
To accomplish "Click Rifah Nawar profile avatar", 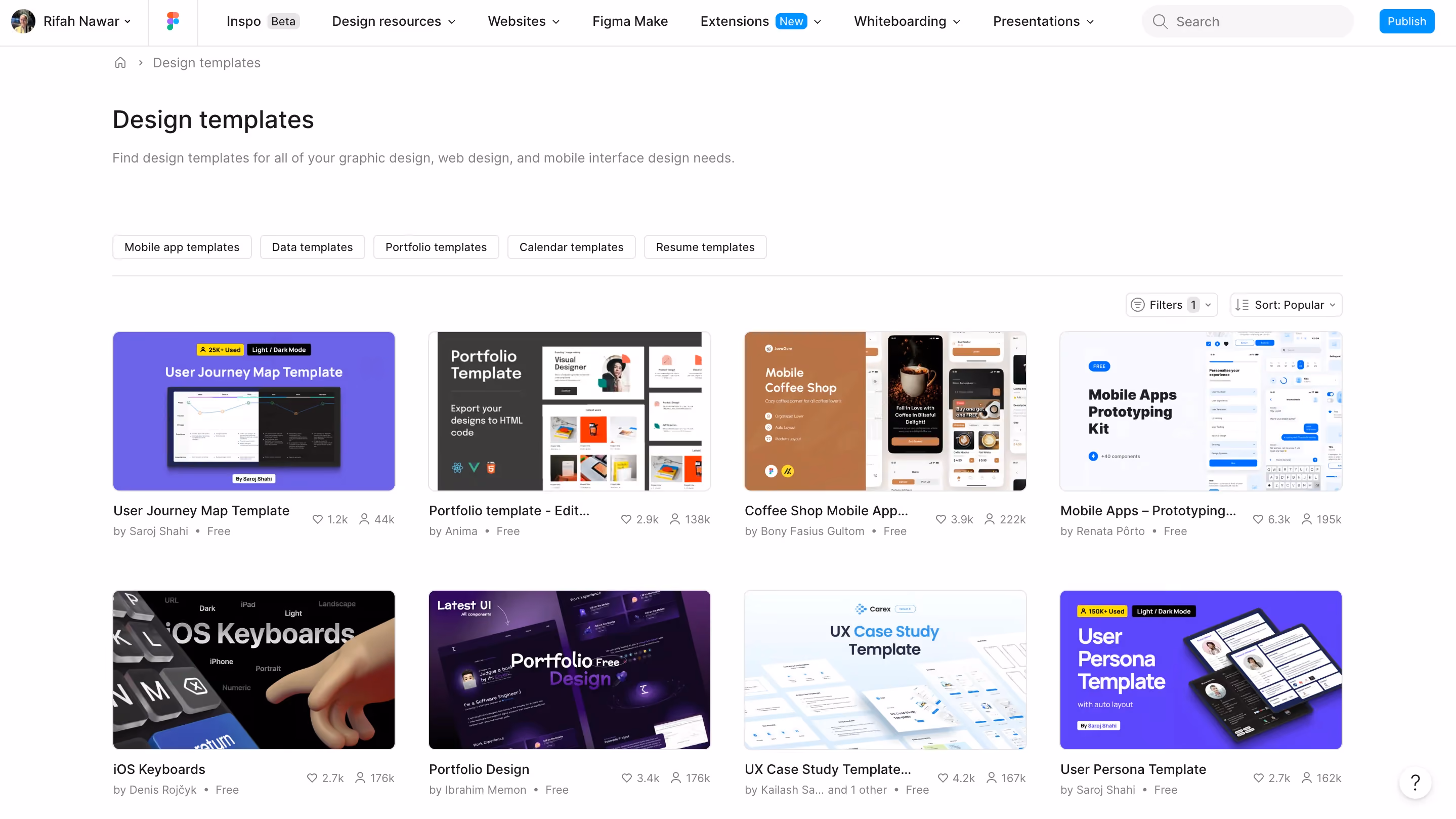I will click(x=23, y=21).
